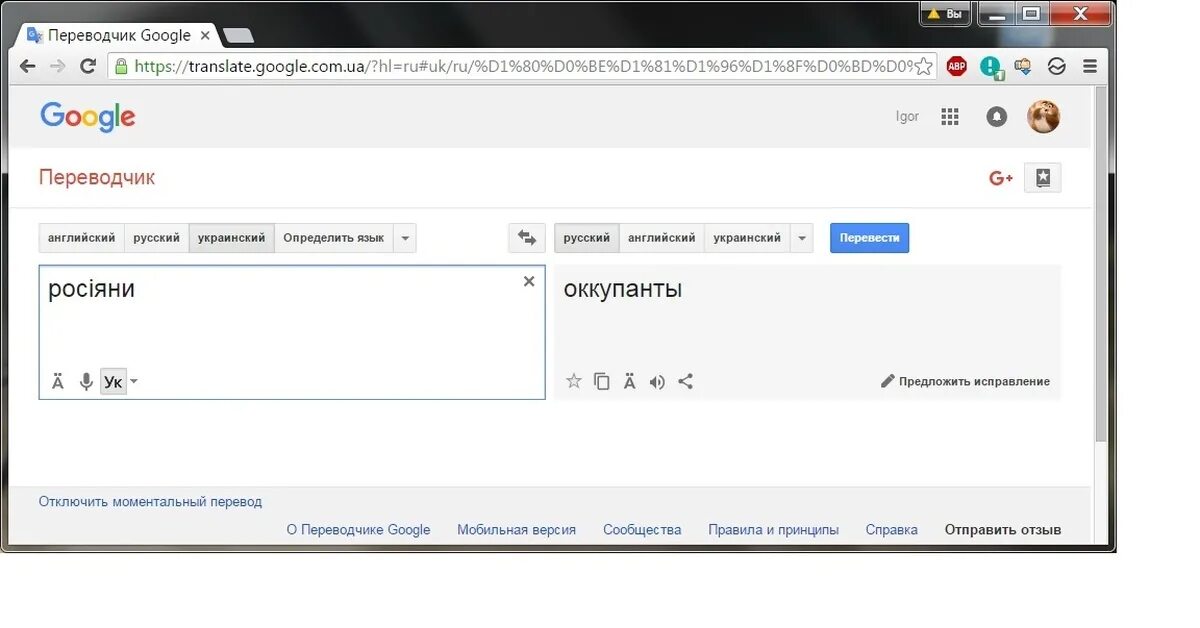Open the Phrasebook star bookmark button

tap(1043, 178)
